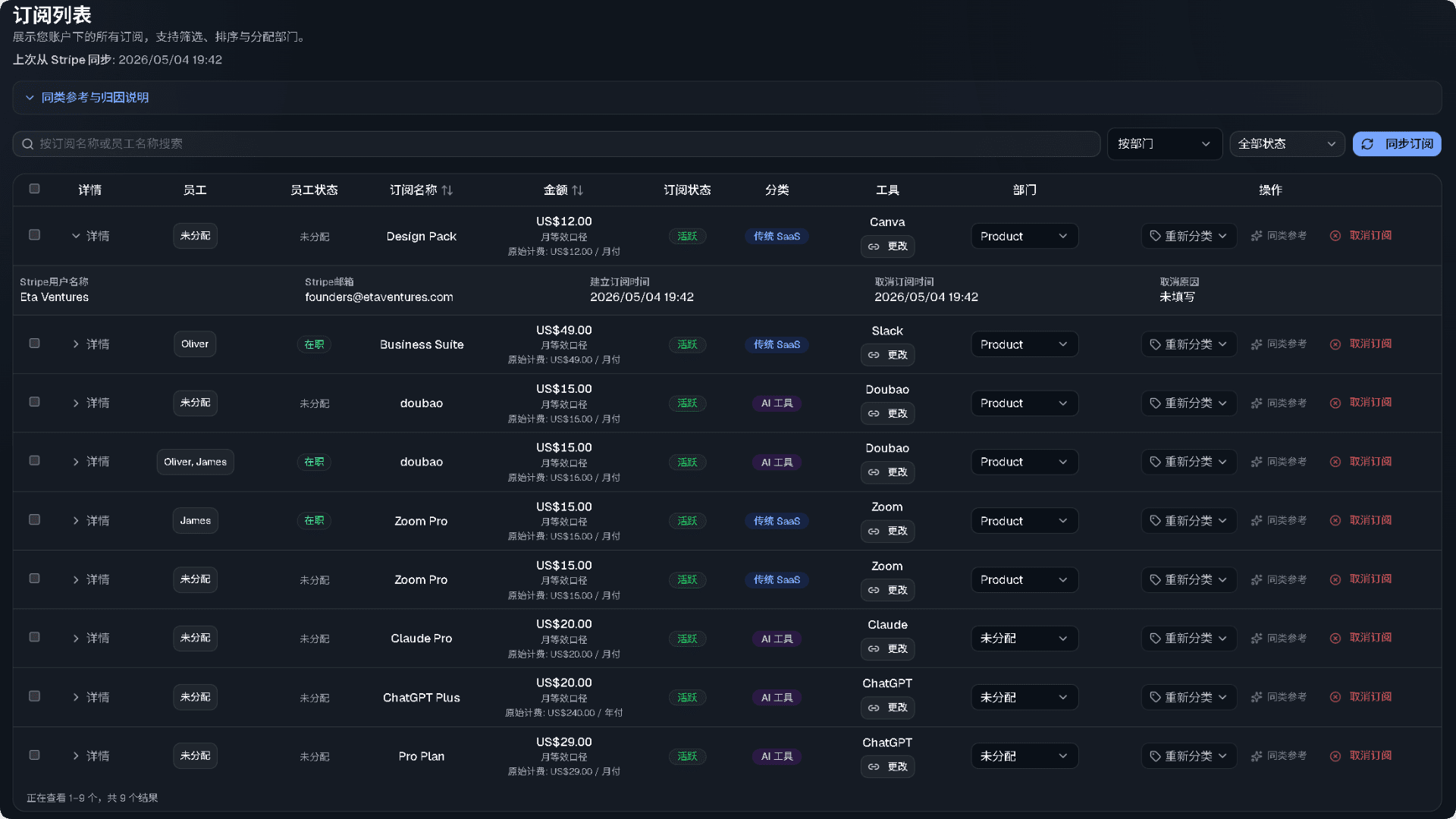
Task: Check the Oliver, James doubao row checkbox
Action: (x=34, y=461)
